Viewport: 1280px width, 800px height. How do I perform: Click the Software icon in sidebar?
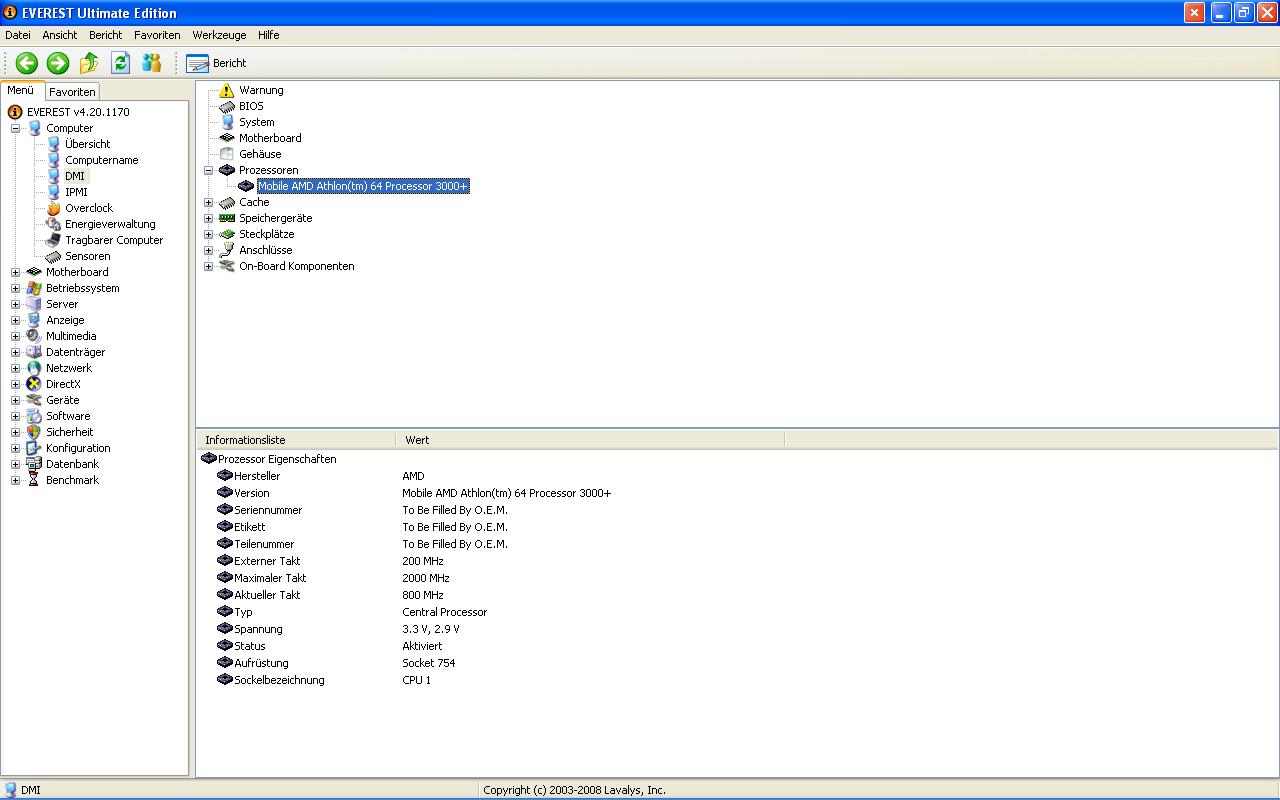[x=34, y=416]
